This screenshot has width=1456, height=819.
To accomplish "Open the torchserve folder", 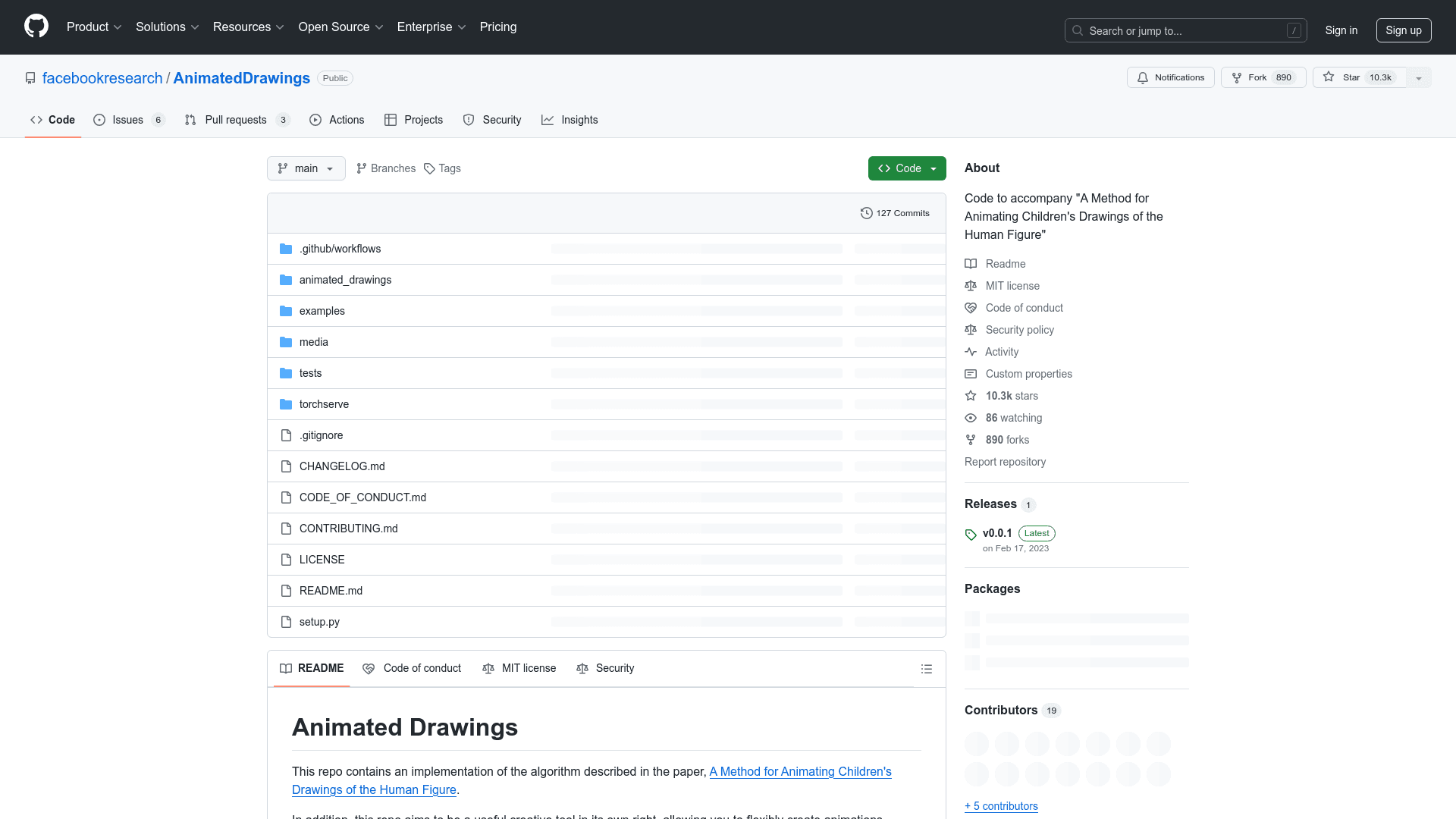I will [x=324, y=404].
